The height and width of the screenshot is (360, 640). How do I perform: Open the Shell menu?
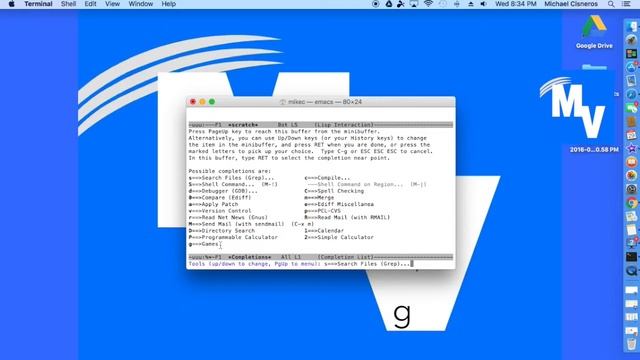(x=68, y=4)
